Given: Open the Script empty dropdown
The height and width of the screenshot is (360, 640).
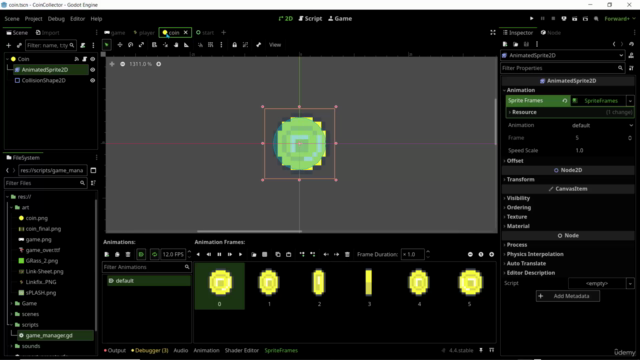Looking at the screenshot, I should [630, 283].
